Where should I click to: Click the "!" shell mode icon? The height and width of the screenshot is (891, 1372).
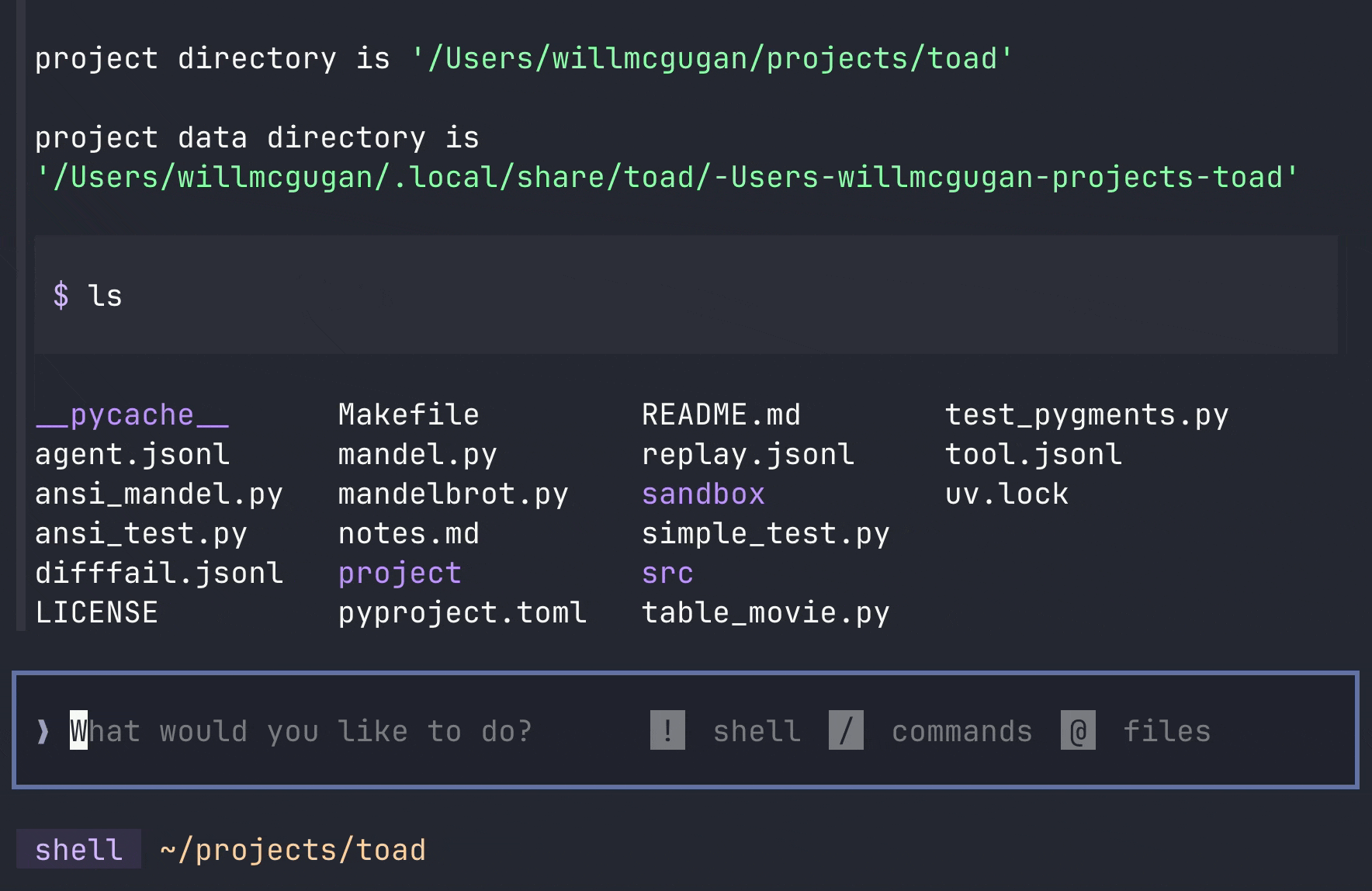tap(667, 730)
